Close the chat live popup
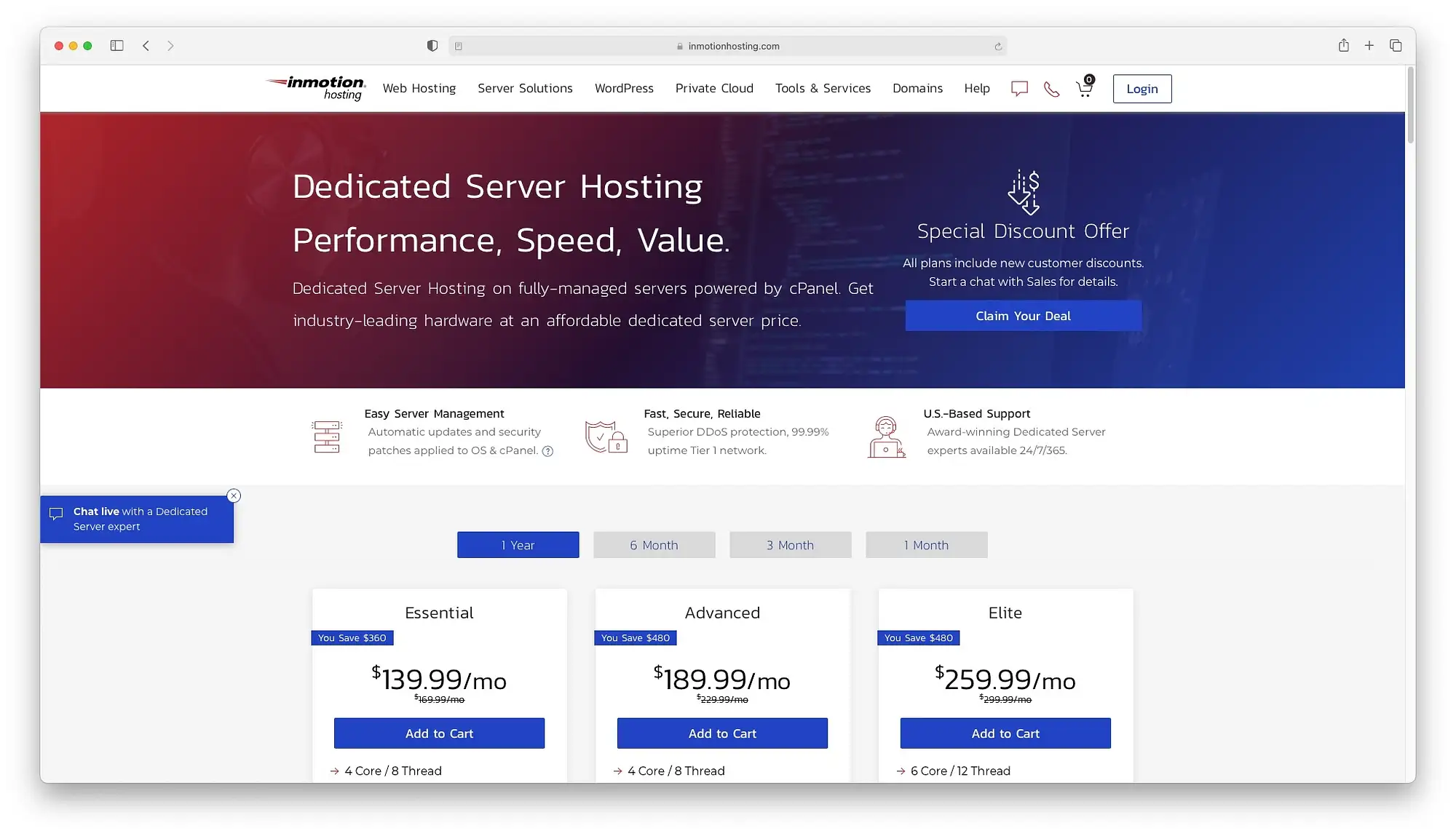 tap(232, 495)
